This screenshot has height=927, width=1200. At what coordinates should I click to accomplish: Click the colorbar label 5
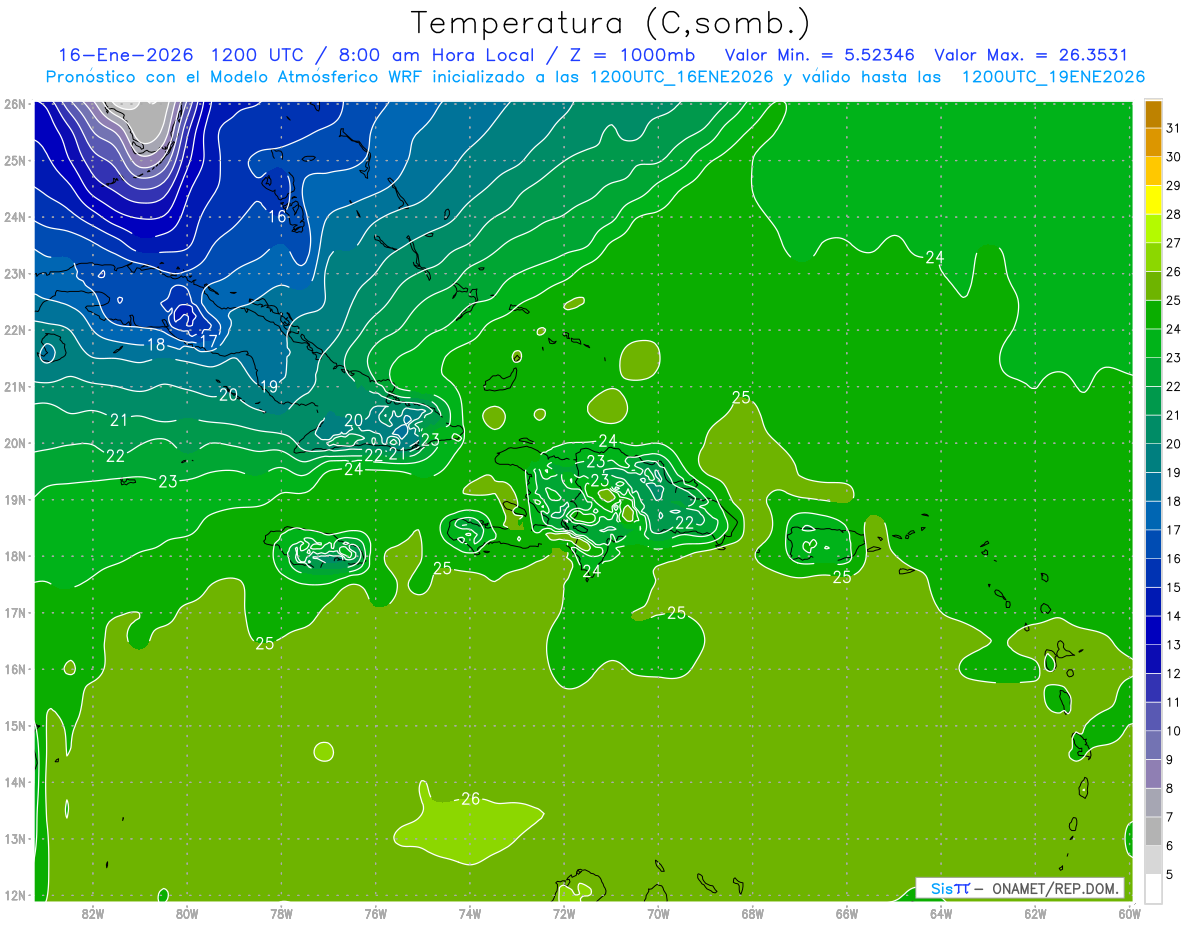pos(1170,874)
